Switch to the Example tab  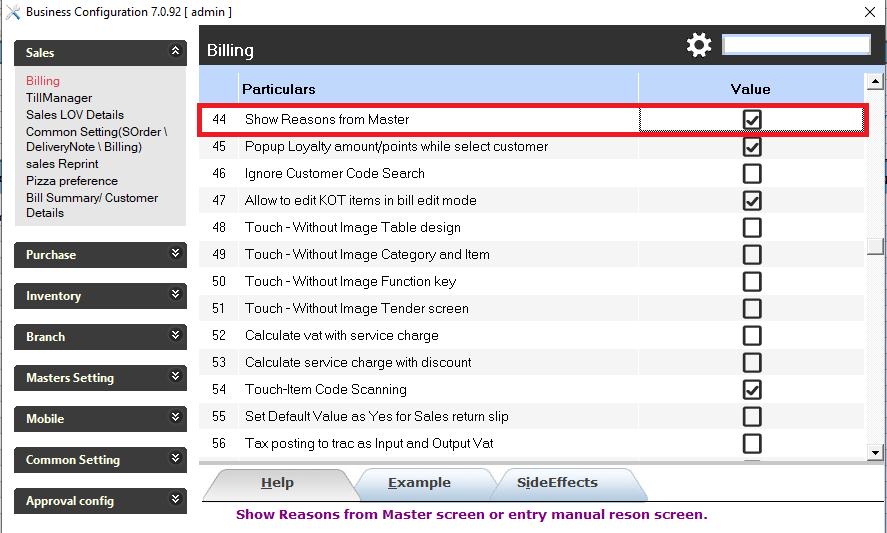[419, 483]
